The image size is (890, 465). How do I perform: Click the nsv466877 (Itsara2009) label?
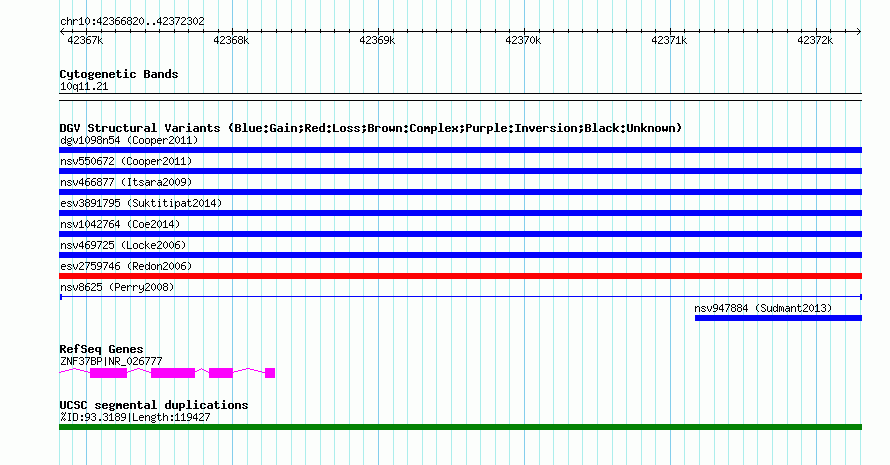pyautogui.click(x=126, y=182)
